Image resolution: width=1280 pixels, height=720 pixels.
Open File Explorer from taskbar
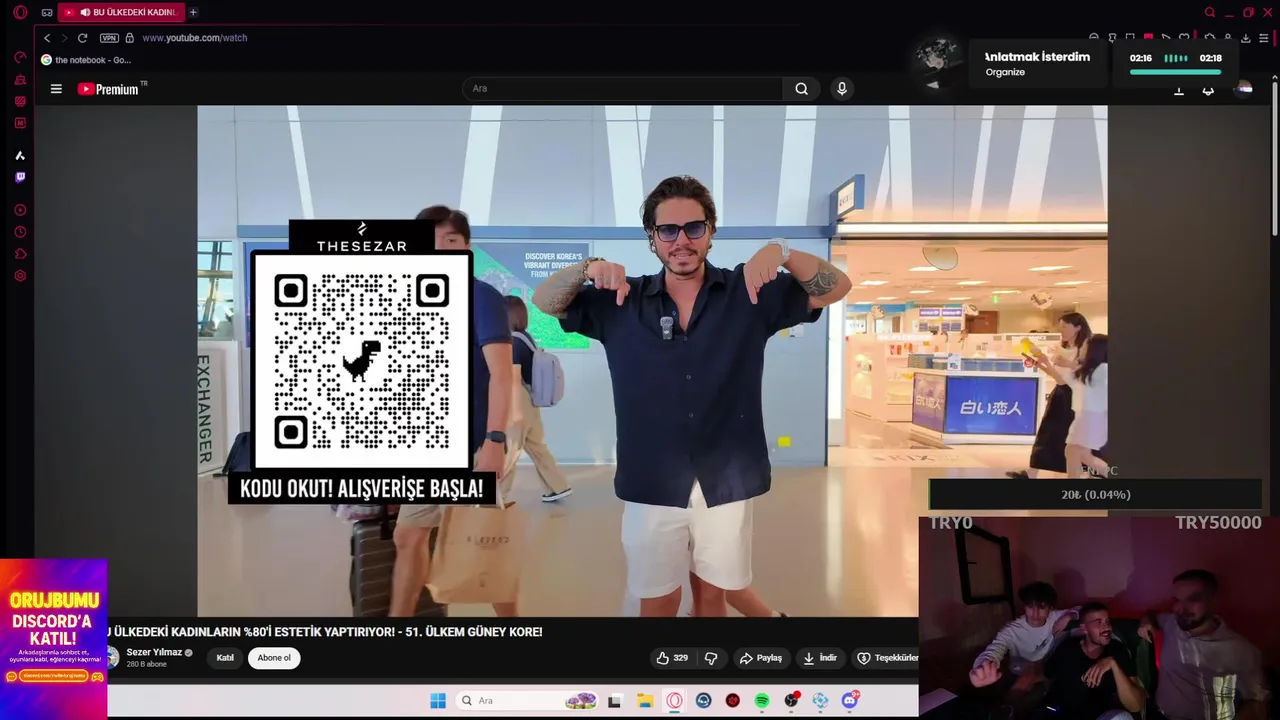pos(645,701)
